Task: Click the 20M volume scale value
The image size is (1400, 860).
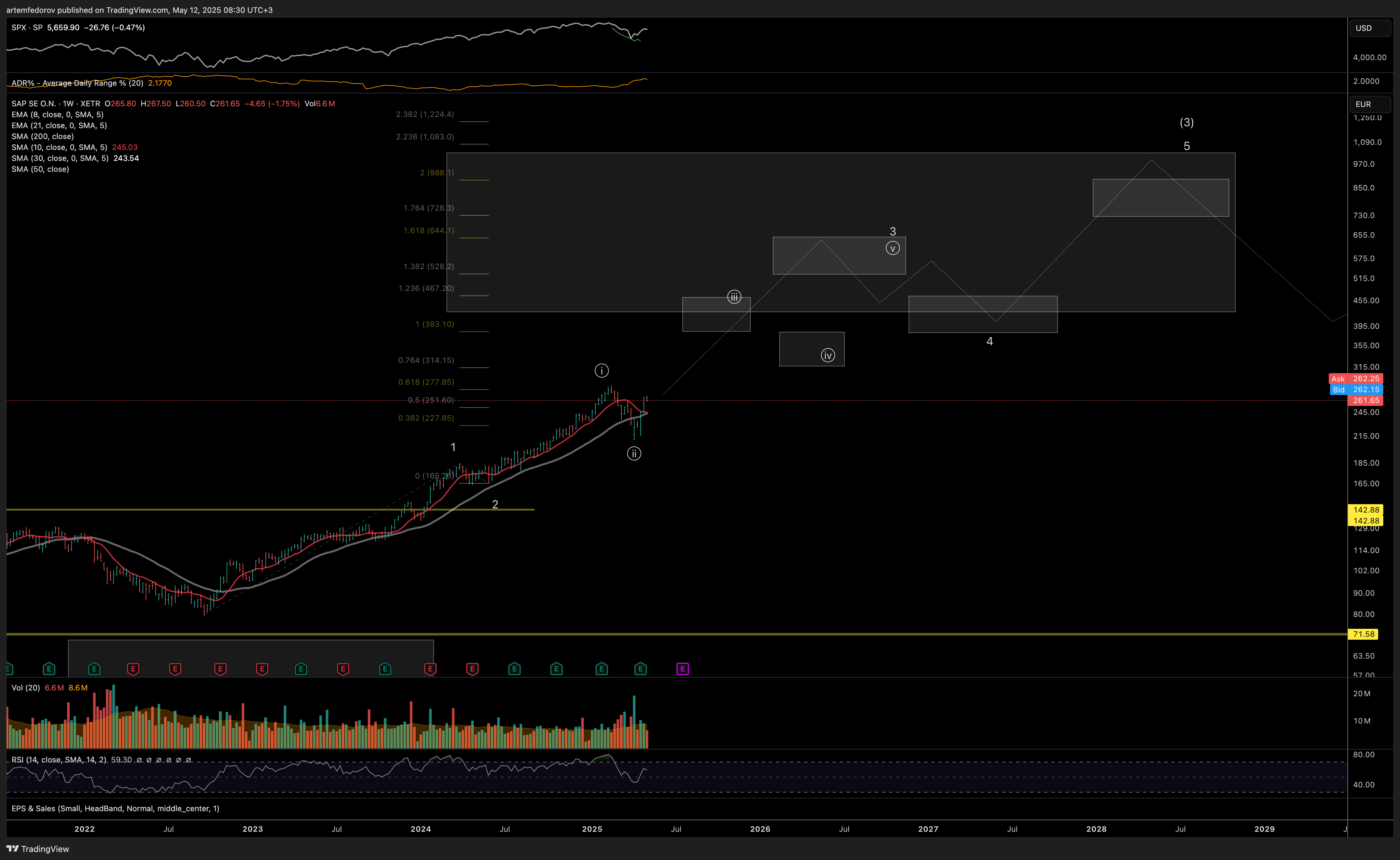Action: pos(1362,693)
